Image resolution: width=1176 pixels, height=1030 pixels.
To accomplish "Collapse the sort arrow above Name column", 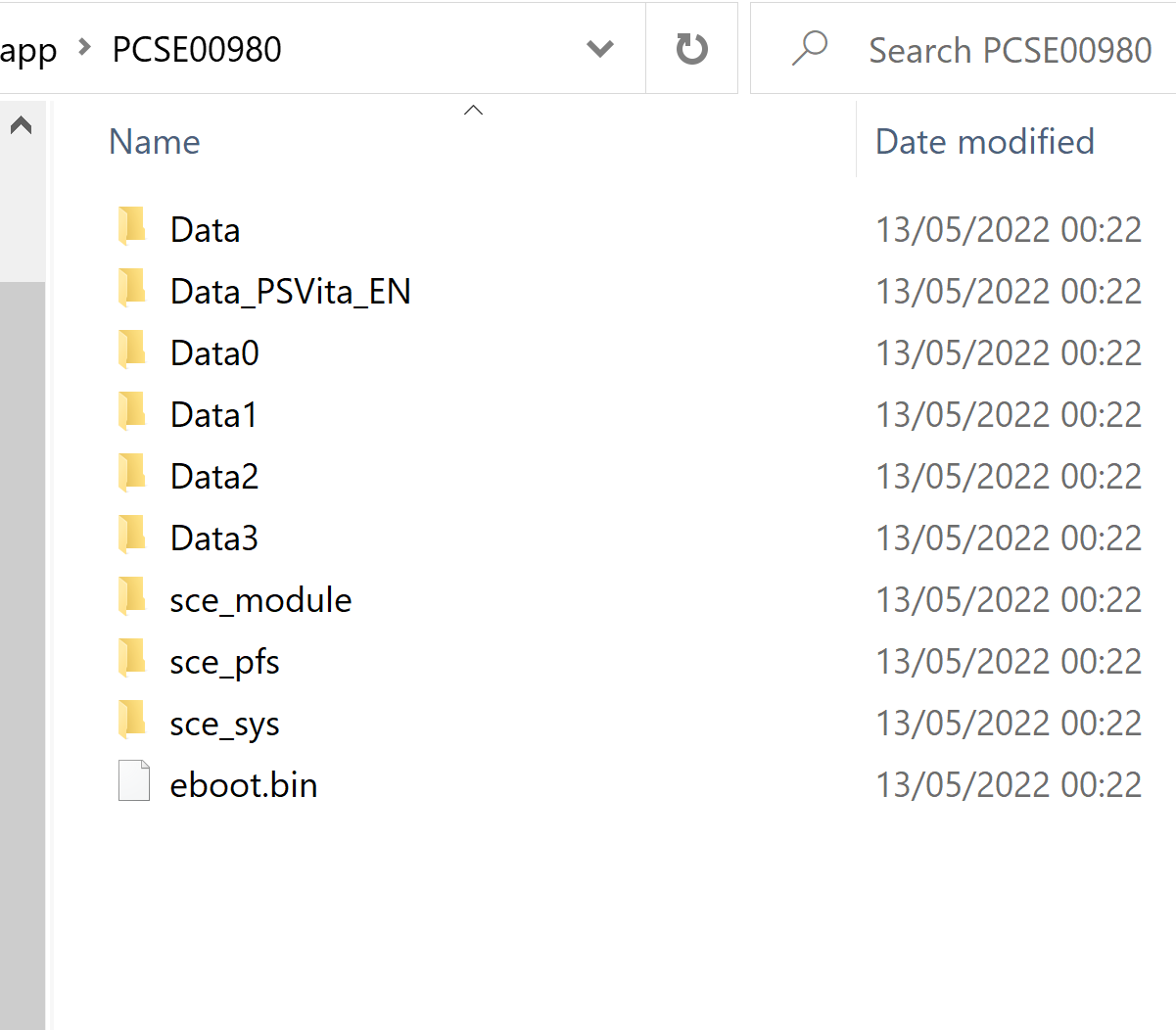I will pos(473,110).
